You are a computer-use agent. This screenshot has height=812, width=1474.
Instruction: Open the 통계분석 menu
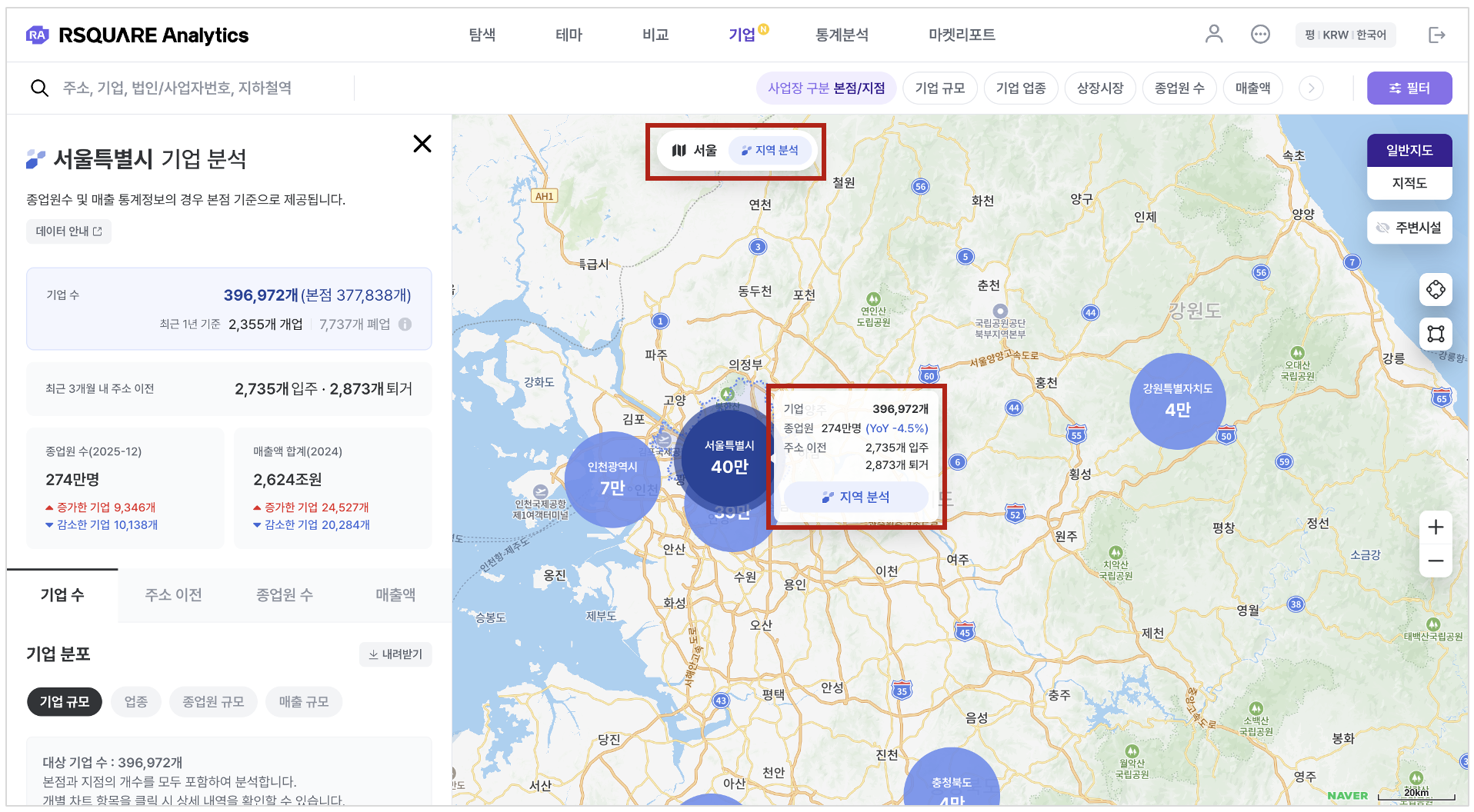pos(842,35)
